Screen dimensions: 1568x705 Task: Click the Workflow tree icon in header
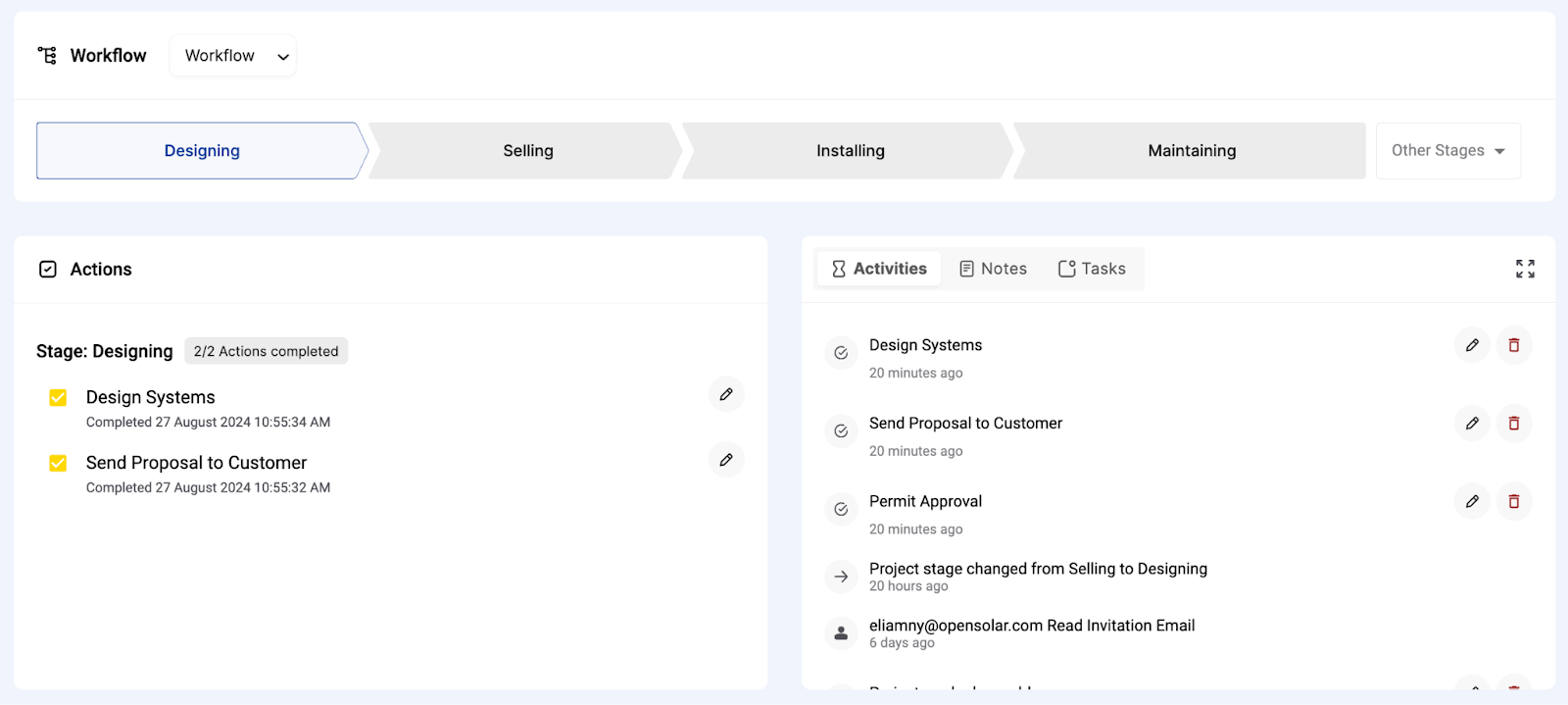point(47,56)
